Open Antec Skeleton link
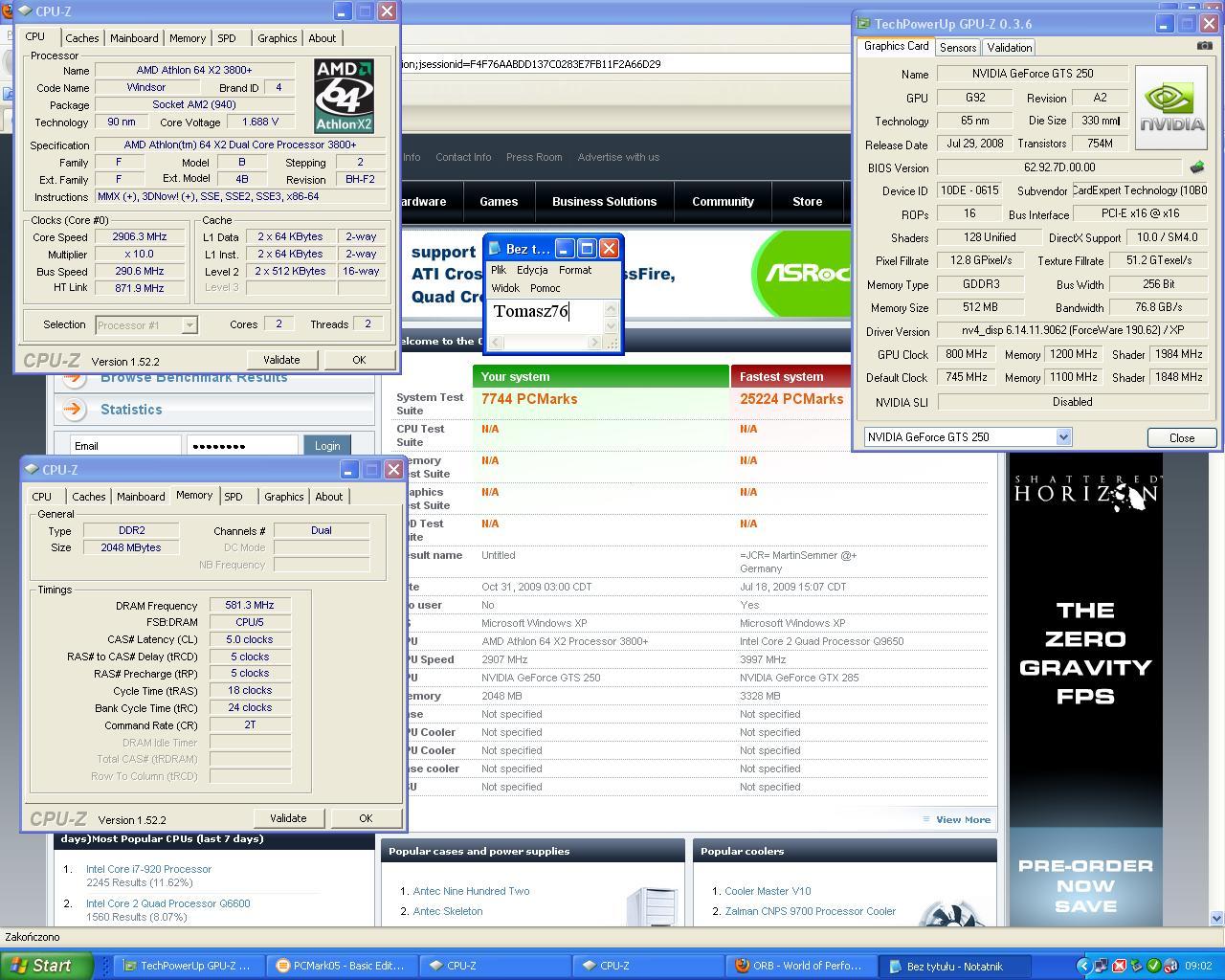The width and height of the screenshot is (1225, 980). 448,911
